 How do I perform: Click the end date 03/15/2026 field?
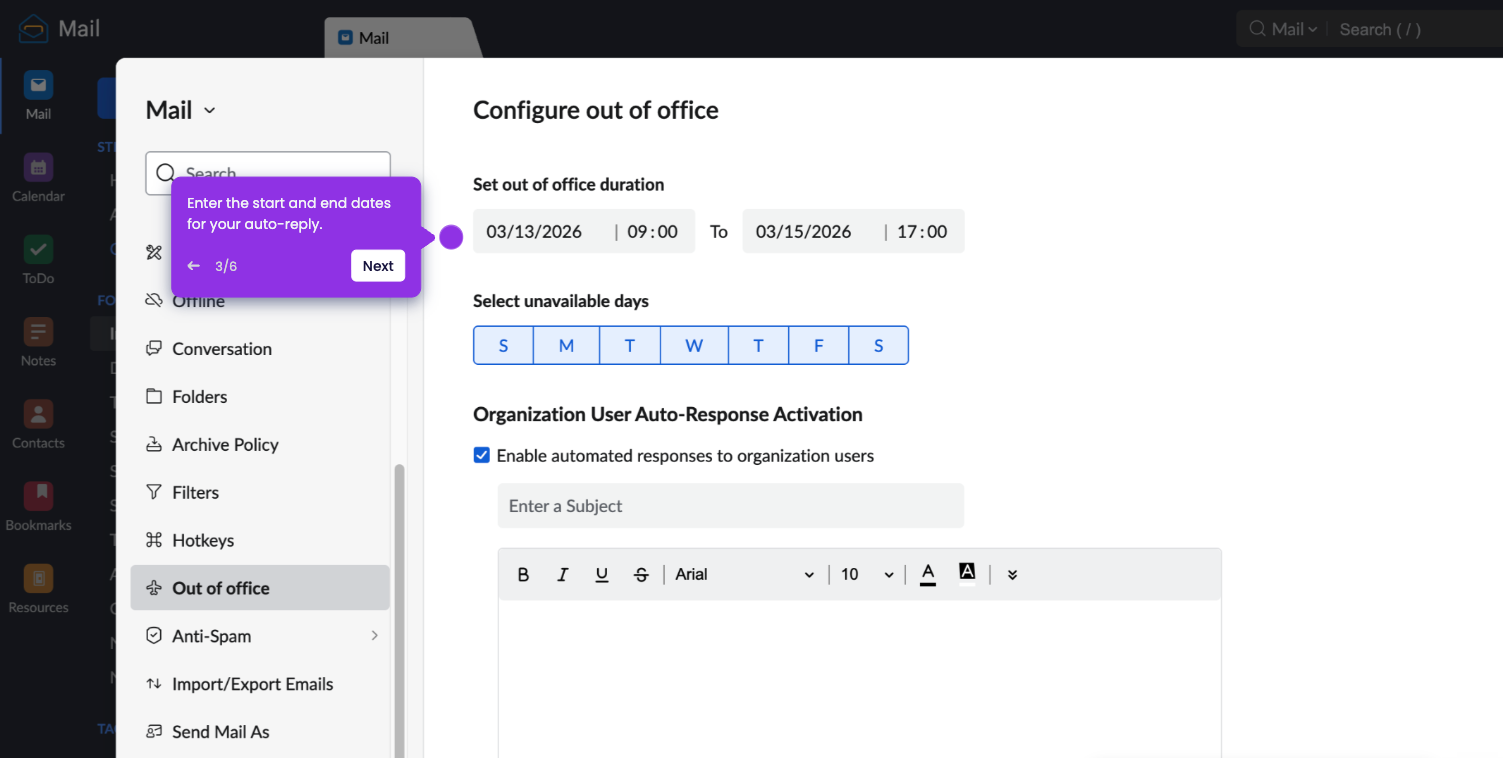click(x=804, y=232)
